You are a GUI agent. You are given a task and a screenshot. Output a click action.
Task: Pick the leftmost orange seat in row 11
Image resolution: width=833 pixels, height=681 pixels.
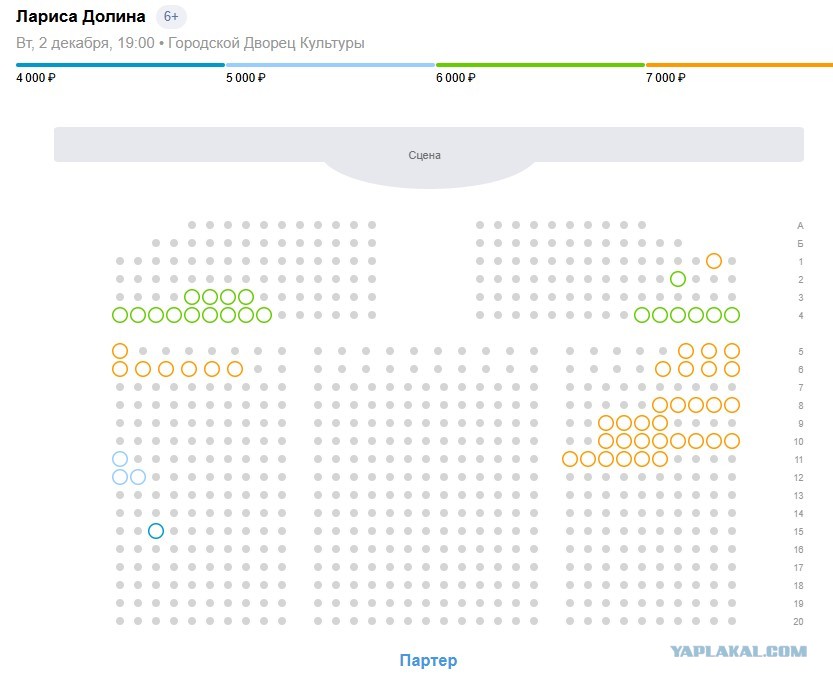(x=570, y=459)
